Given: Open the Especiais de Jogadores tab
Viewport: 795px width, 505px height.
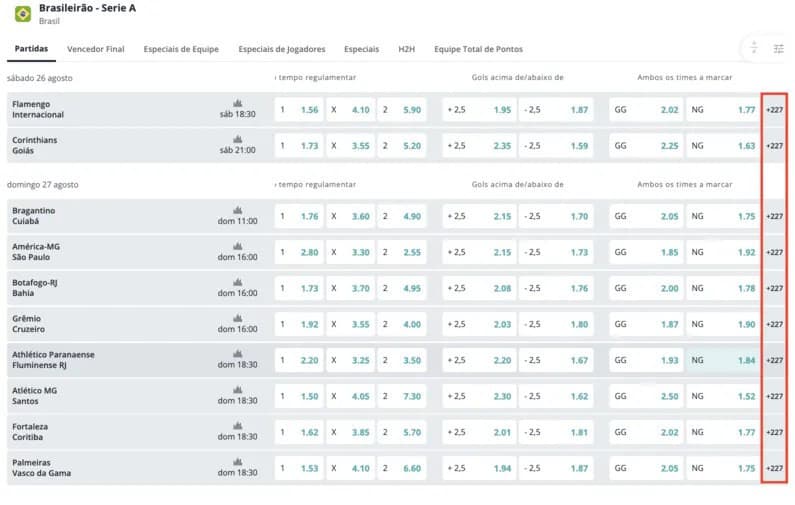Looking at the screenshot, I should 282,49.
